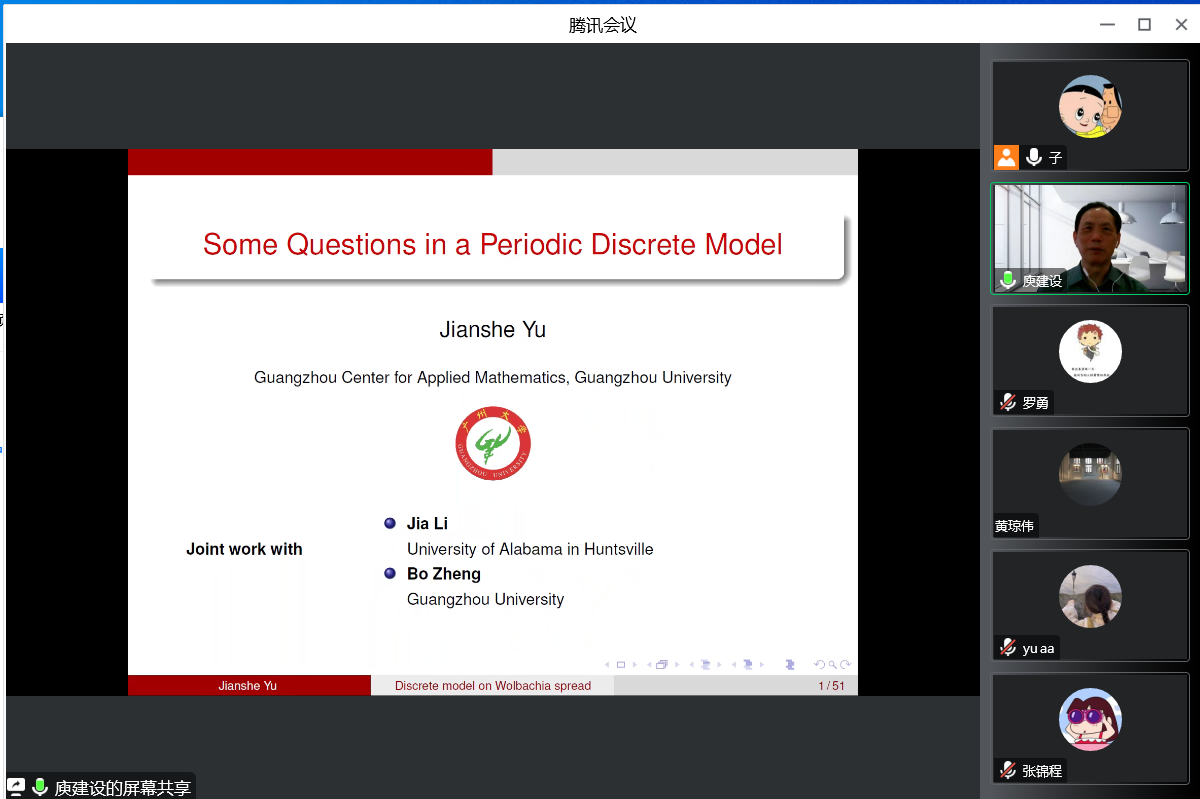
Task: Click the screen share icon in bottom-left label
Action: point(16,787)
